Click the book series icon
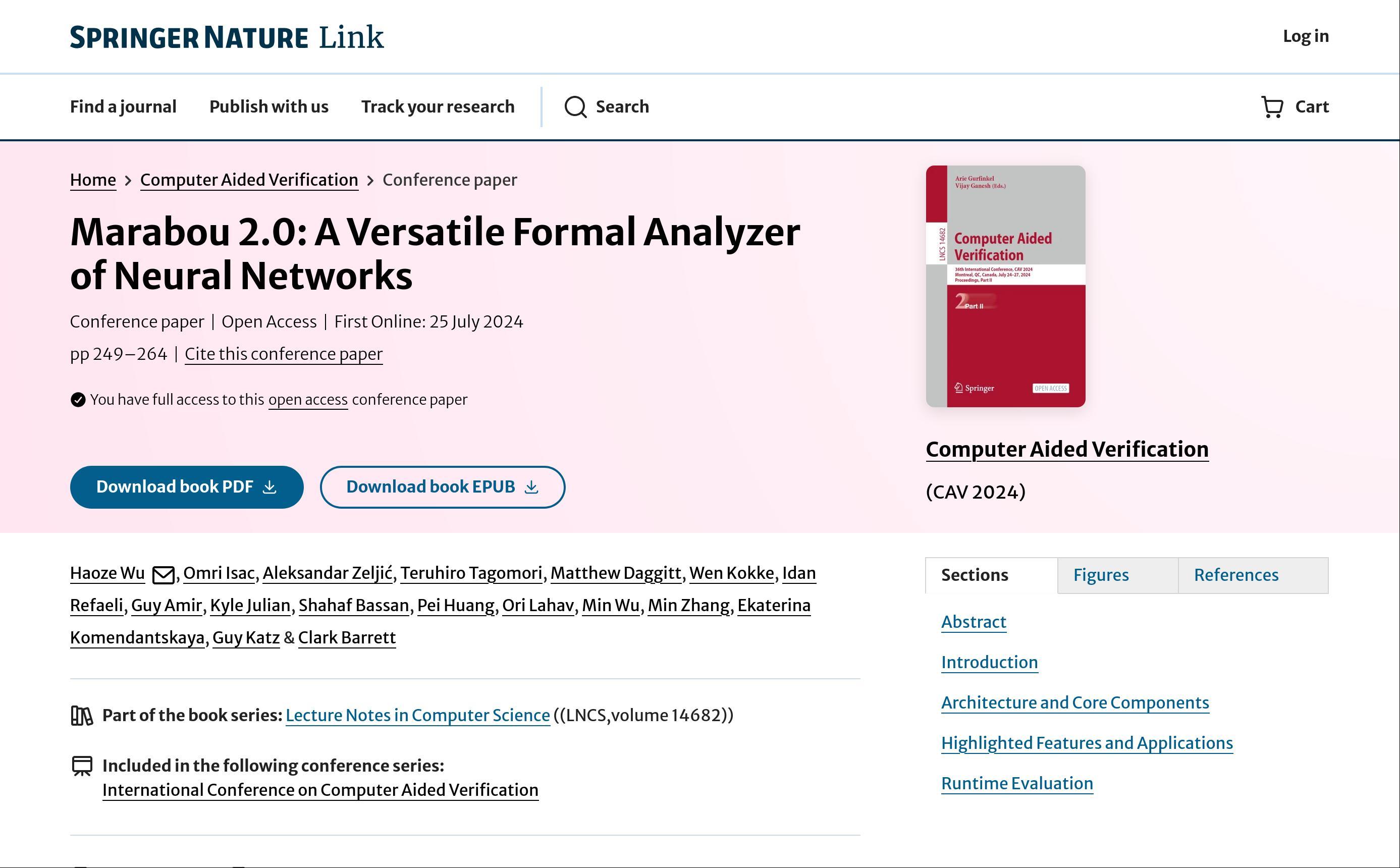1400x868 pixels. (82, 715)
